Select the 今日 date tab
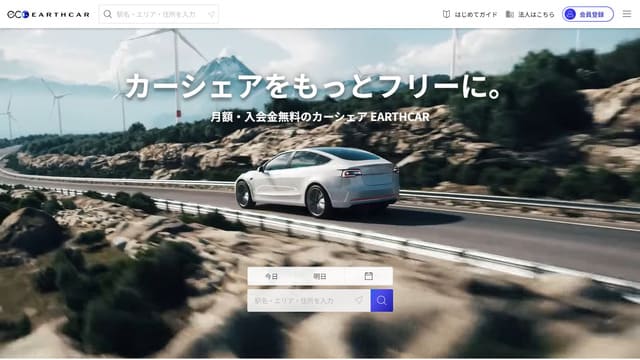Viewport: 640px width, 360px height. (x=271, y=276)
